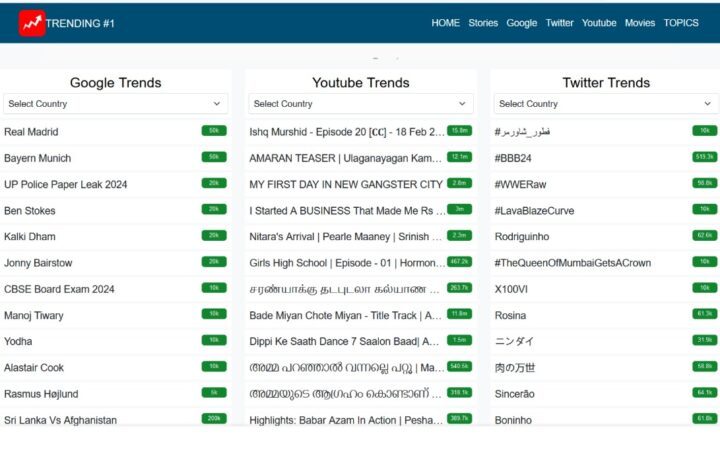Go to the Stories nav link

point(483,23)
